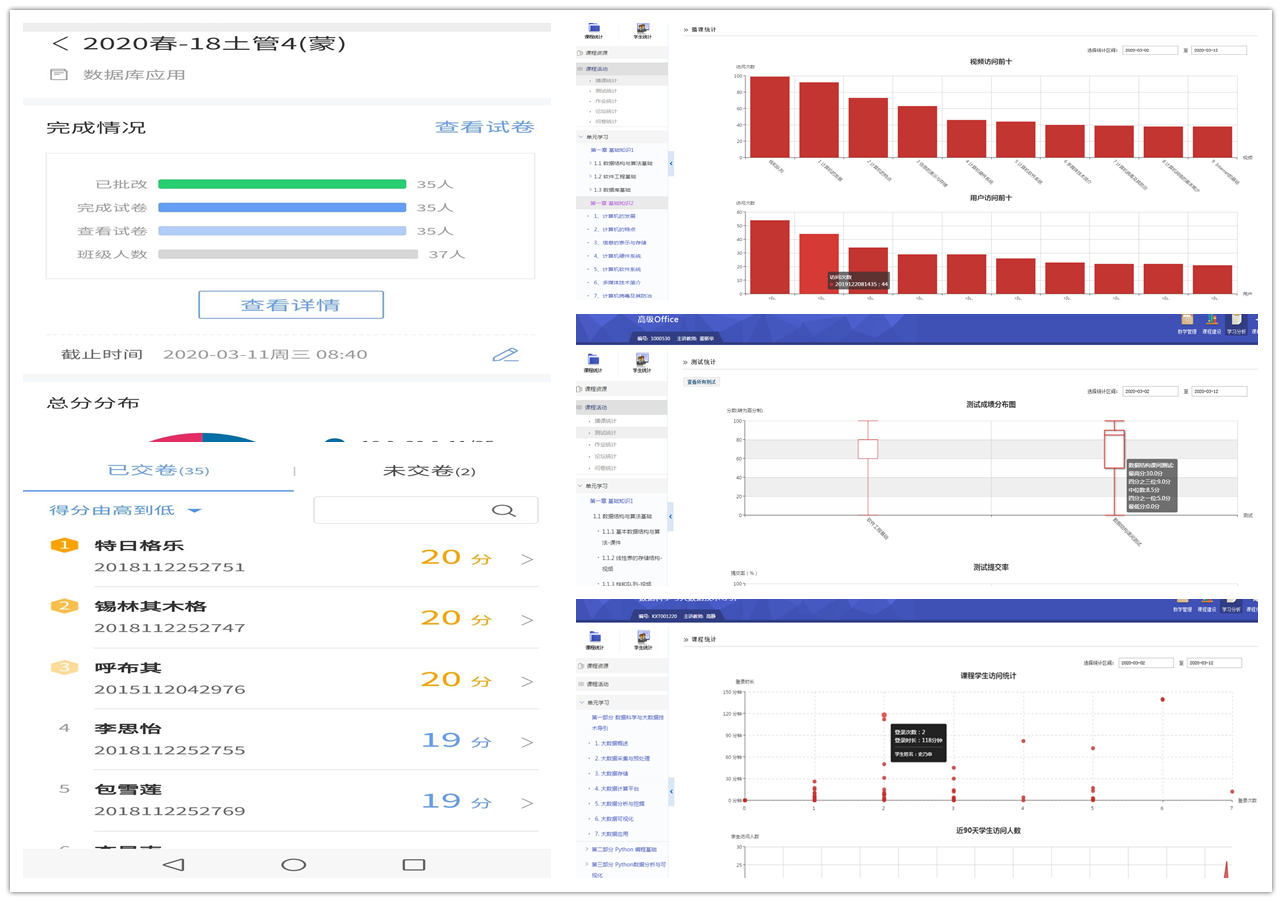1282x902 pixels.
Task: Open 课程统计 folder icon in the 高级Office window
Action: (594, 362)
